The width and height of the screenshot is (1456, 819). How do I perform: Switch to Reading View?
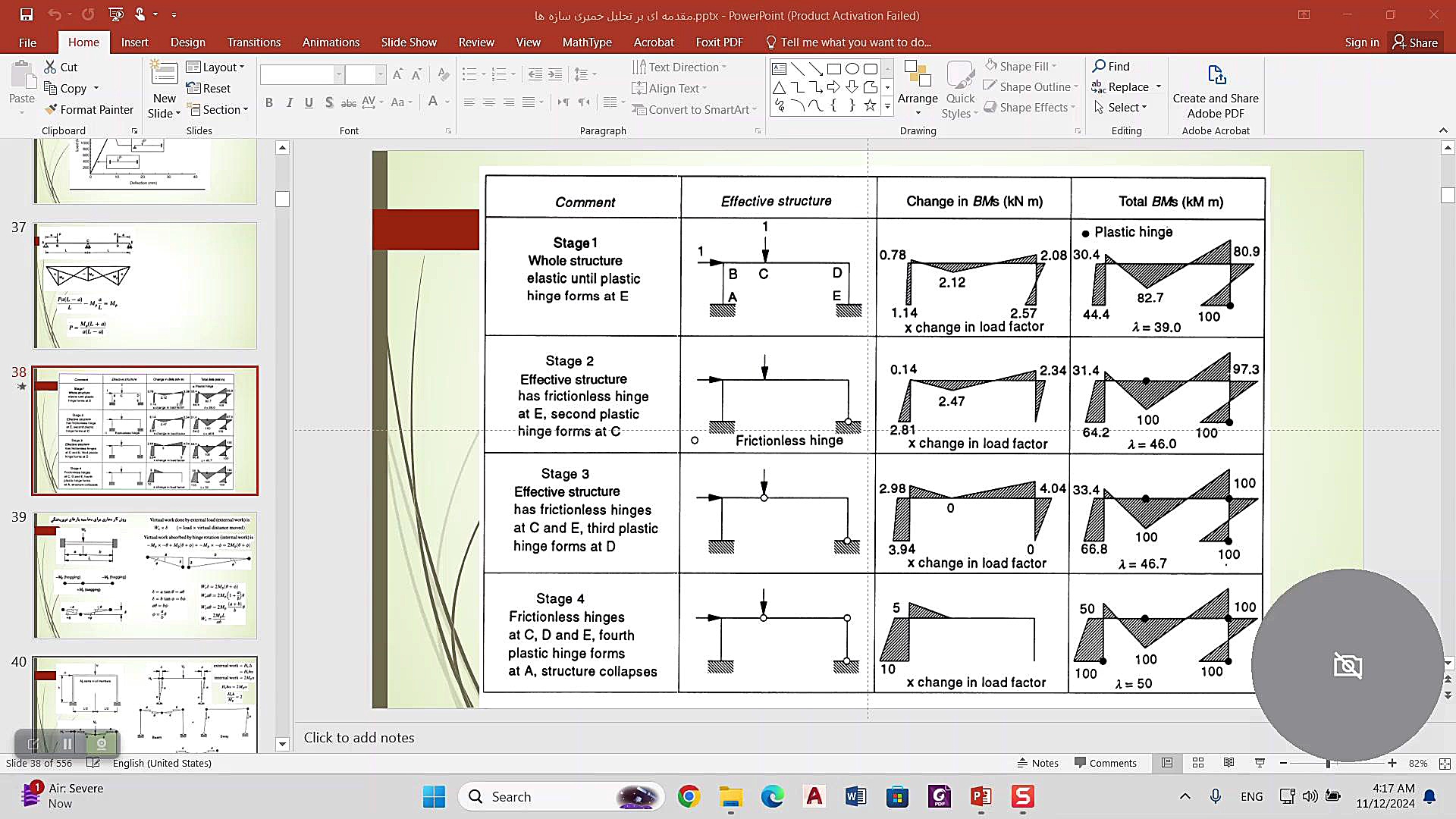[1229, 763]
